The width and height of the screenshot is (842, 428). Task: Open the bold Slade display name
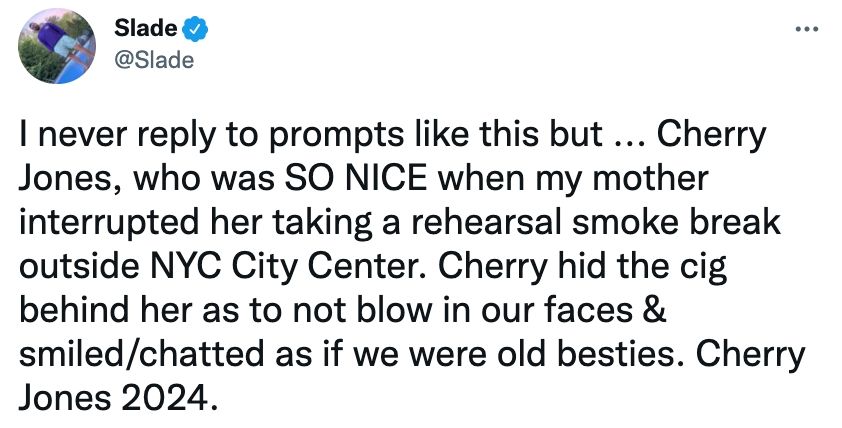tap(146, 28)
